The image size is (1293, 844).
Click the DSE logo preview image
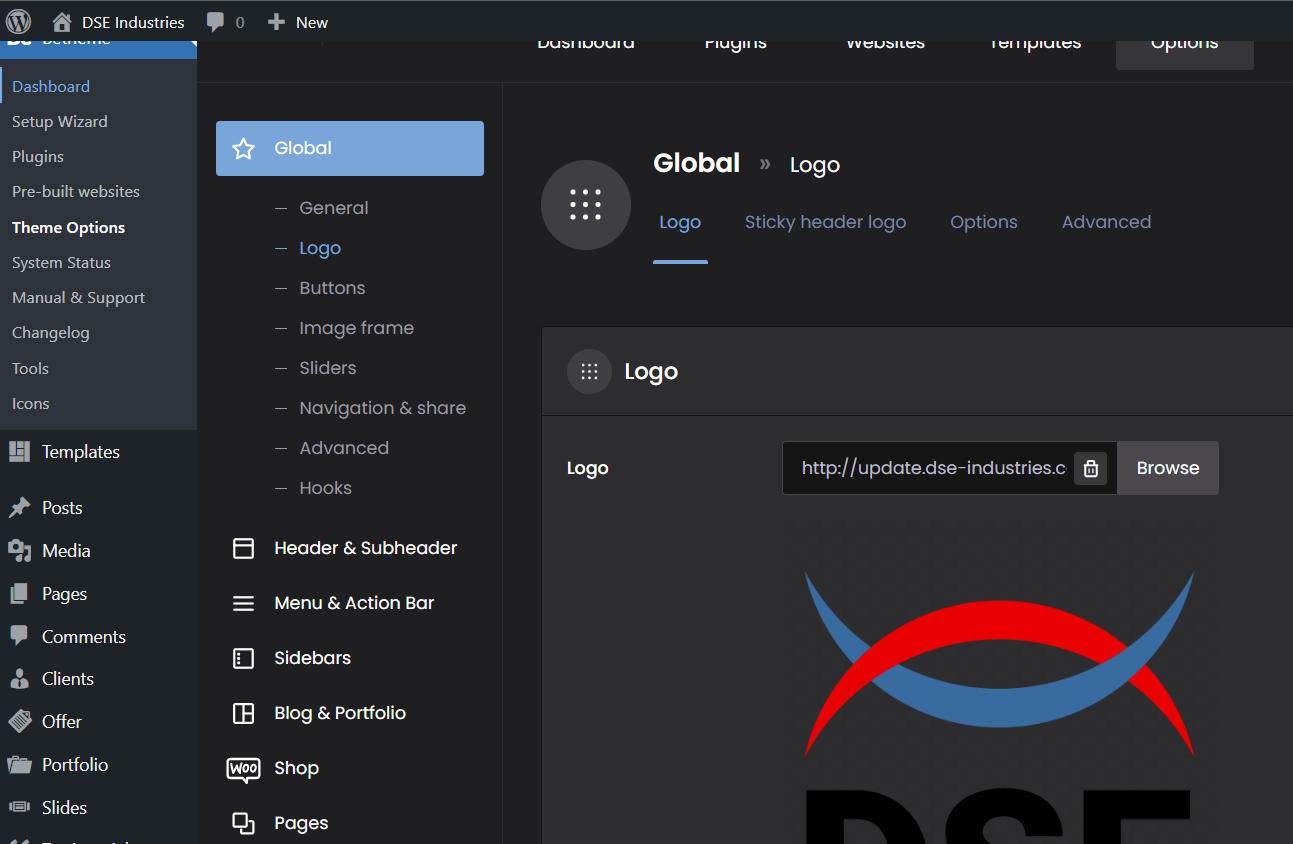click(1000, 705)
